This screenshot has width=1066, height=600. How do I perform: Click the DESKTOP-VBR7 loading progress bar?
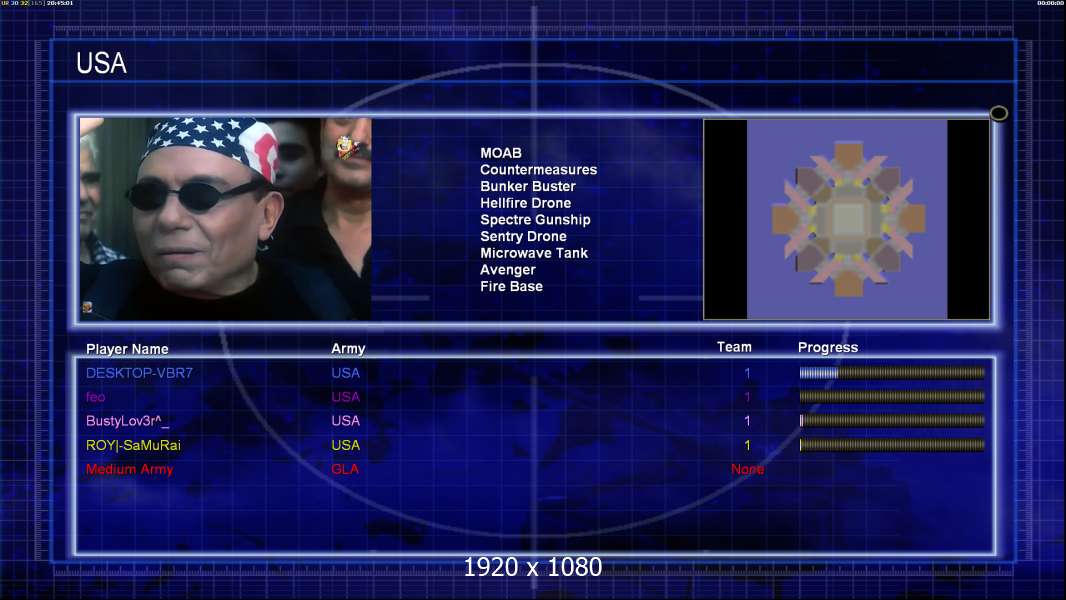tap(891, 373)
